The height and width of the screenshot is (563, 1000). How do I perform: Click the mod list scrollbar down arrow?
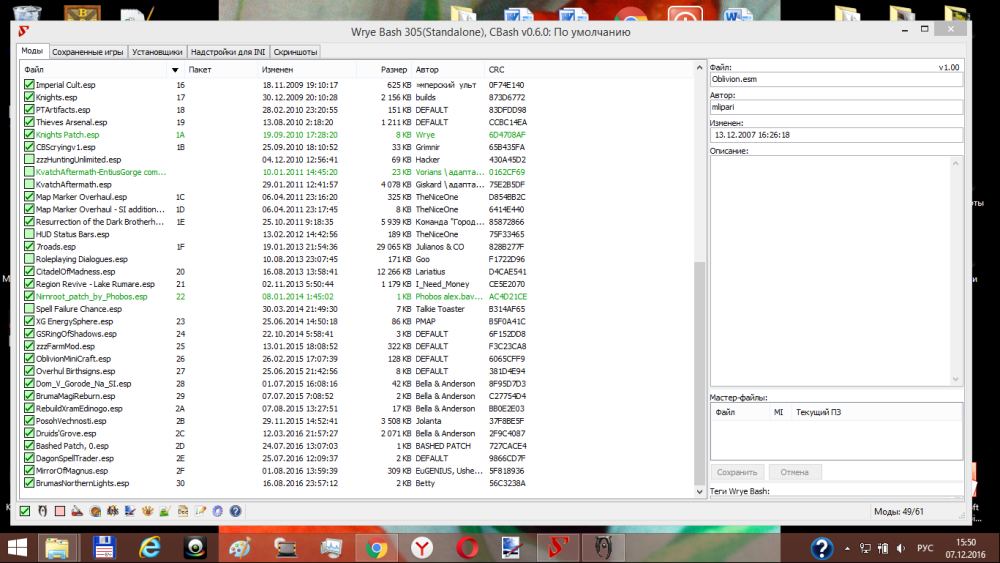click(x=700, y=492)
